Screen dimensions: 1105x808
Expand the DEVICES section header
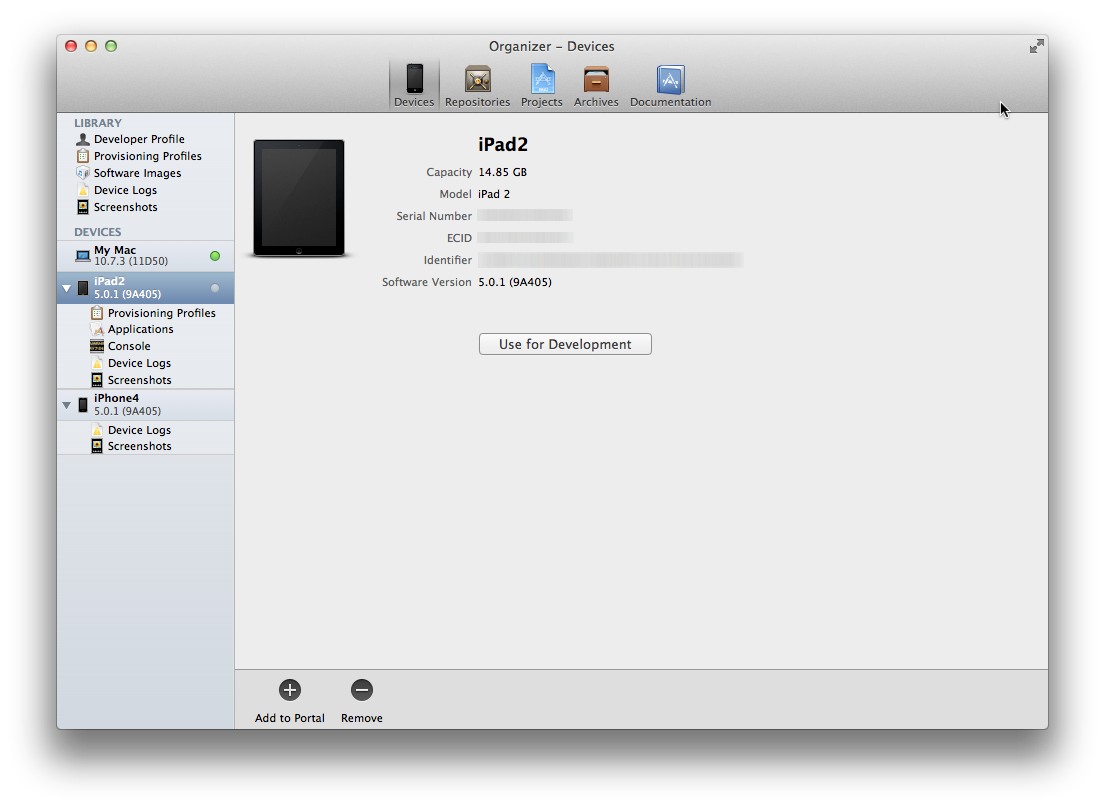(x=99, y=231)
